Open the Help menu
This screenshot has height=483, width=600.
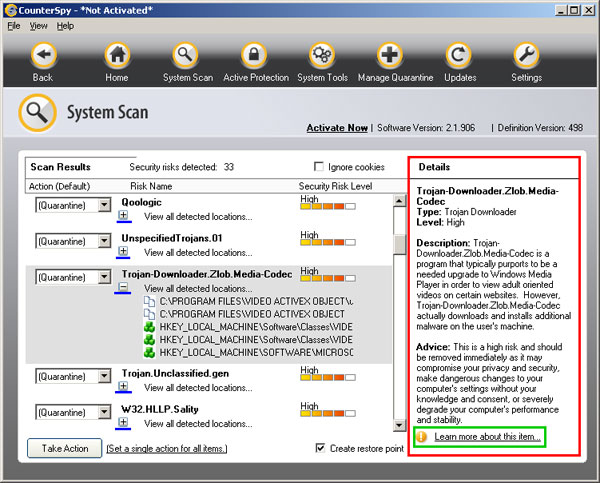[x=65, y=26]
